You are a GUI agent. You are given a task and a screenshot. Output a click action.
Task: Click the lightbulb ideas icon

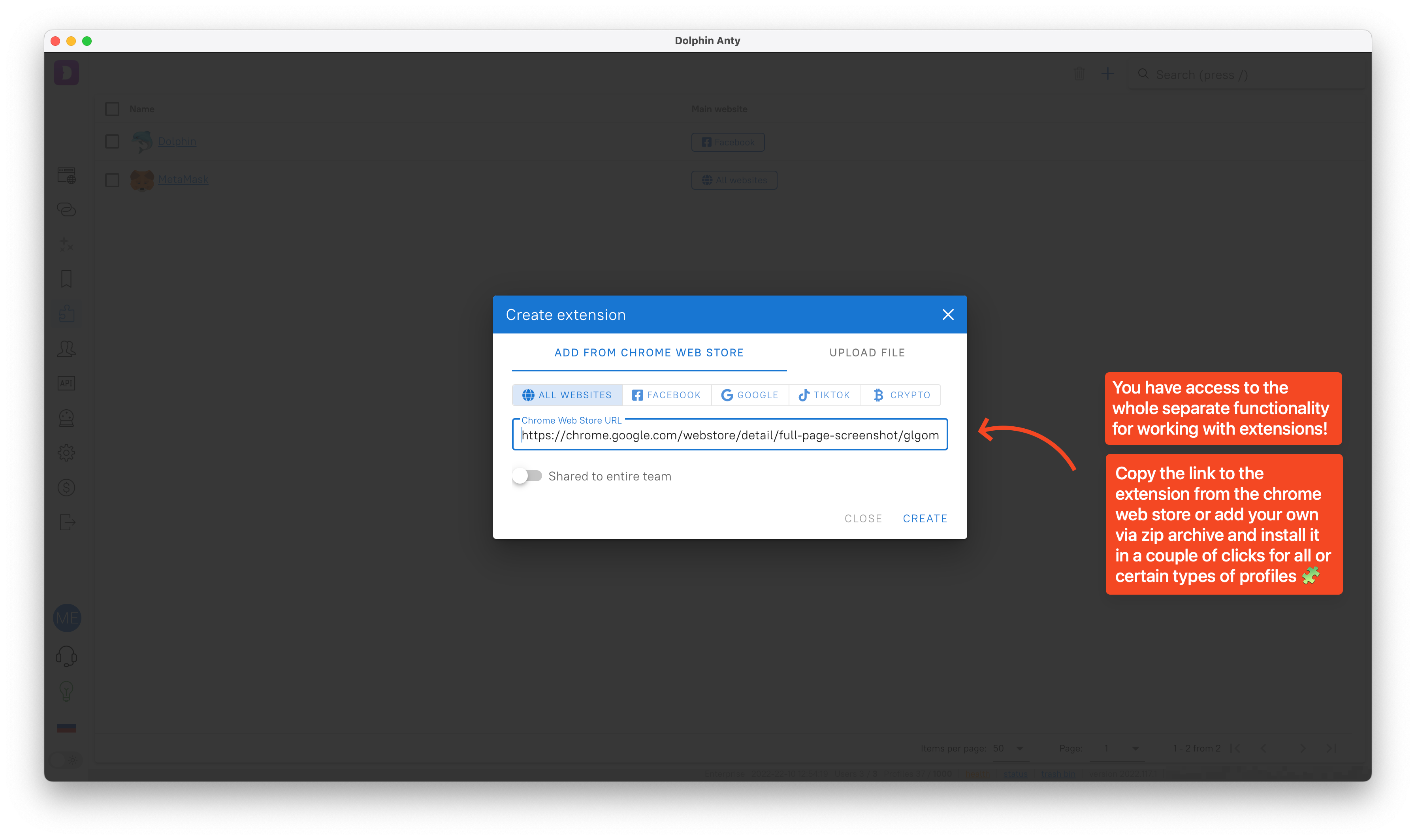(66, 691)
